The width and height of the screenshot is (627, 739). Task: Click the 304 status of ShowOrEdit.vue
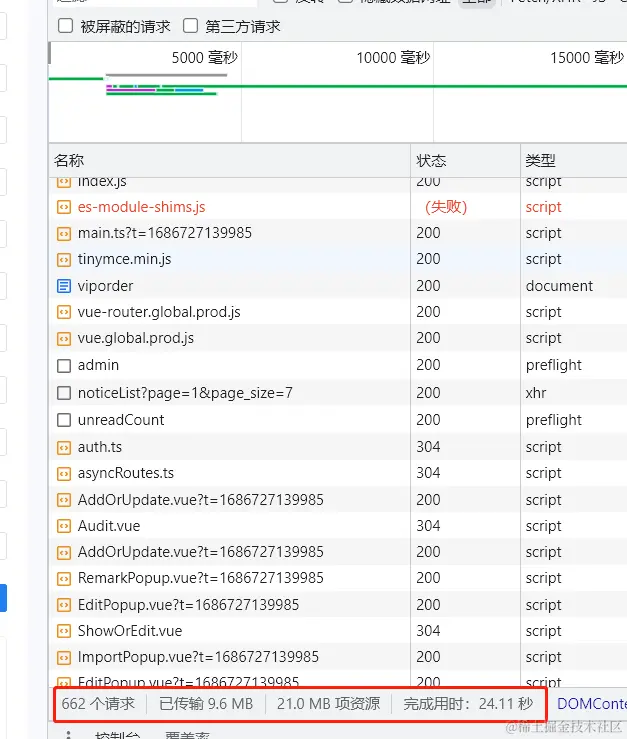428,631
